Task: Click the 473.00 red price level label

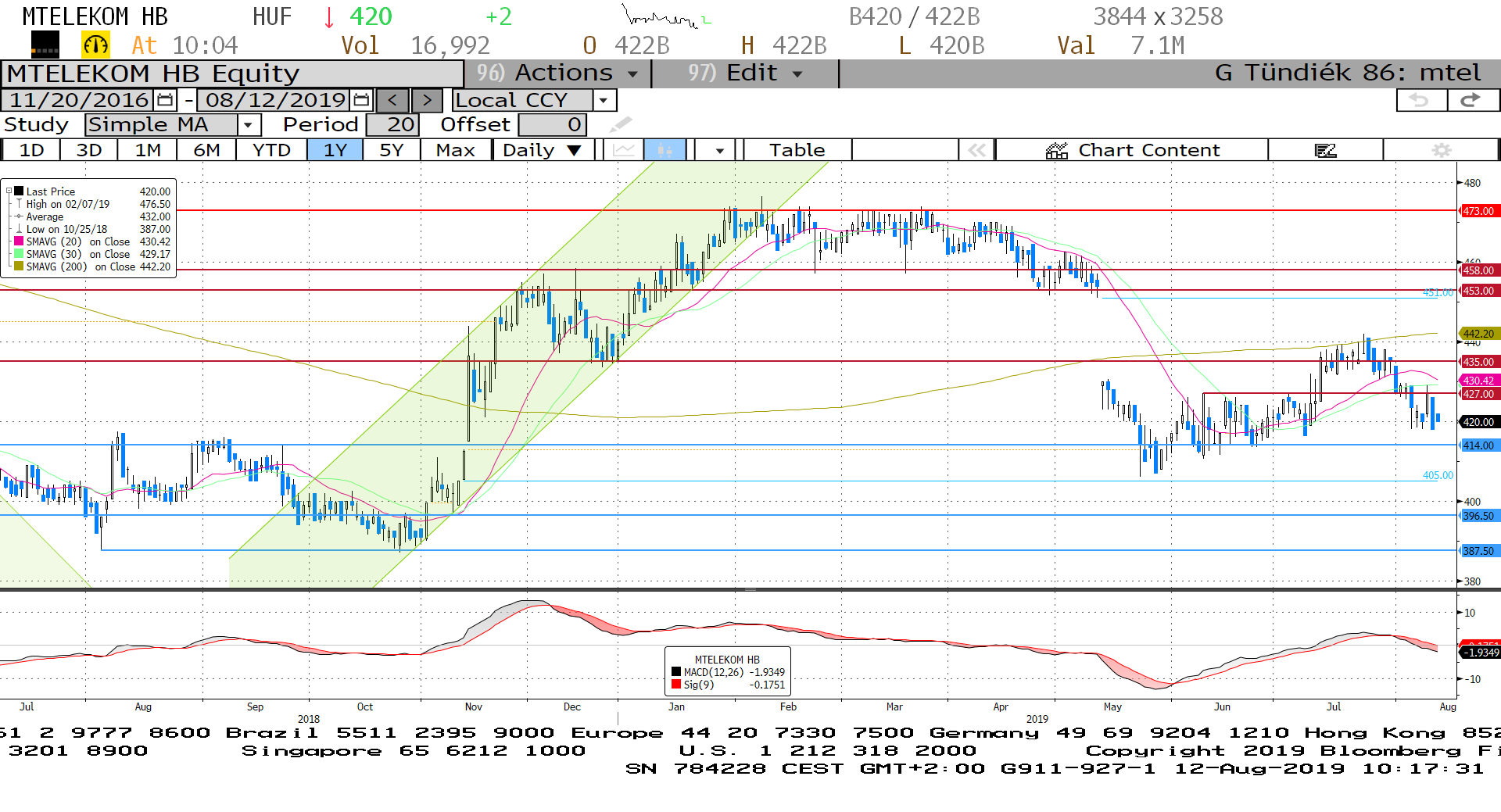Action: point(1478,211)
